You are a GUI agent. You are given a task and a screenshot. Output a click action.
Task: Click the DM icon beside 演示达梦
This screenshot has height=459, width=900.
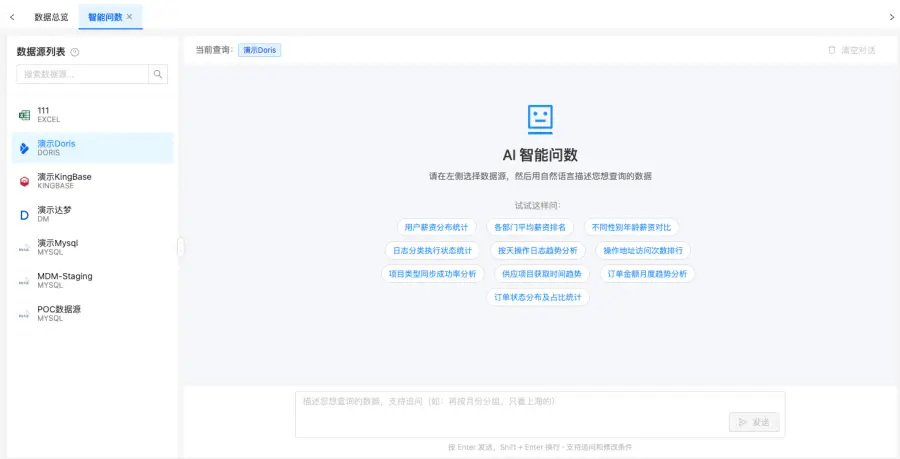(x=24, y=215)
